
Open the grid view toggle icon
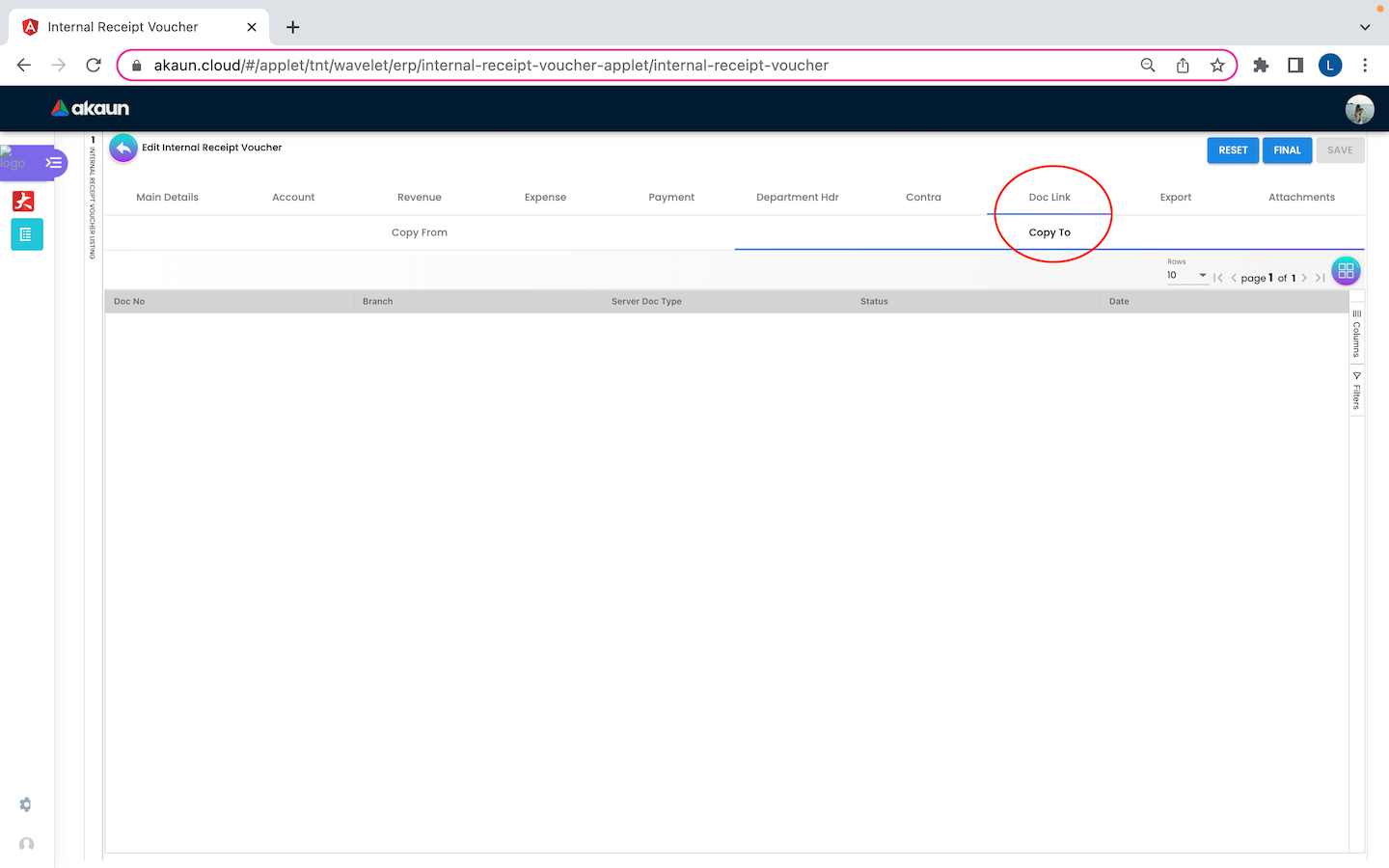(x=1346, y=271)
